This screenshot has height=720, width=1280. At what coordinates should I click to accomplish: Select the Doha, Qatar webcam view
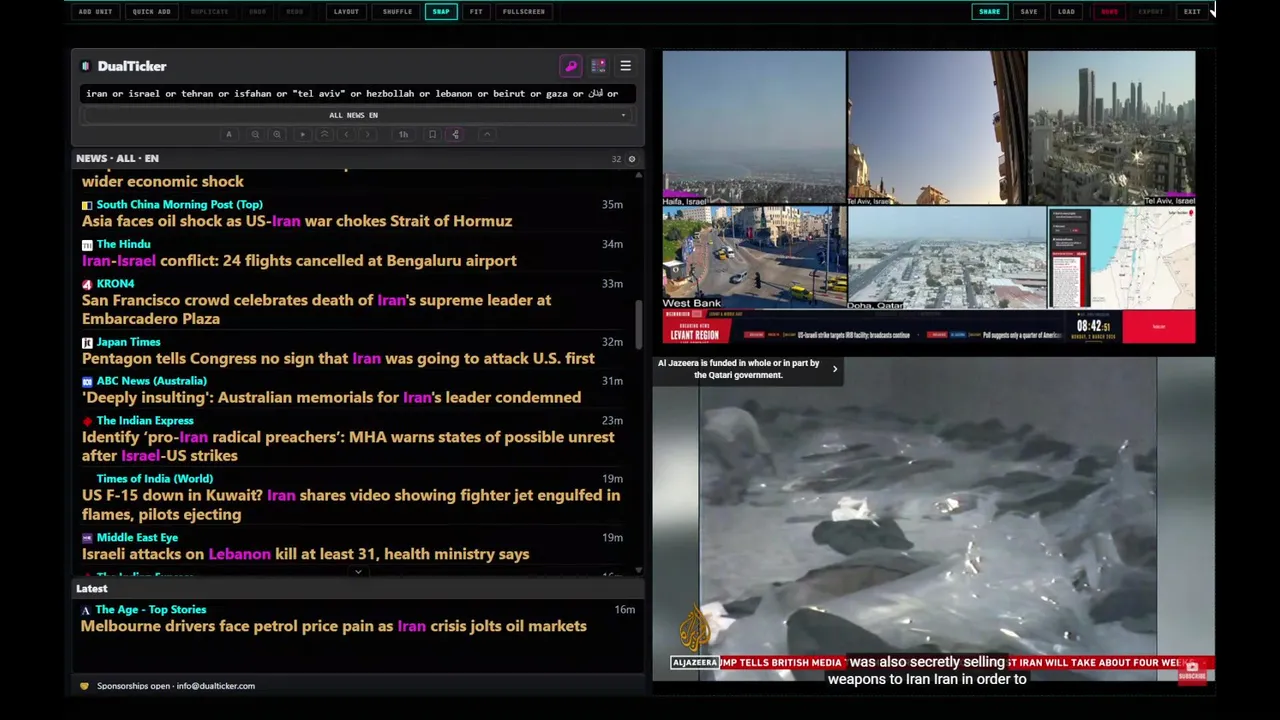947,258
